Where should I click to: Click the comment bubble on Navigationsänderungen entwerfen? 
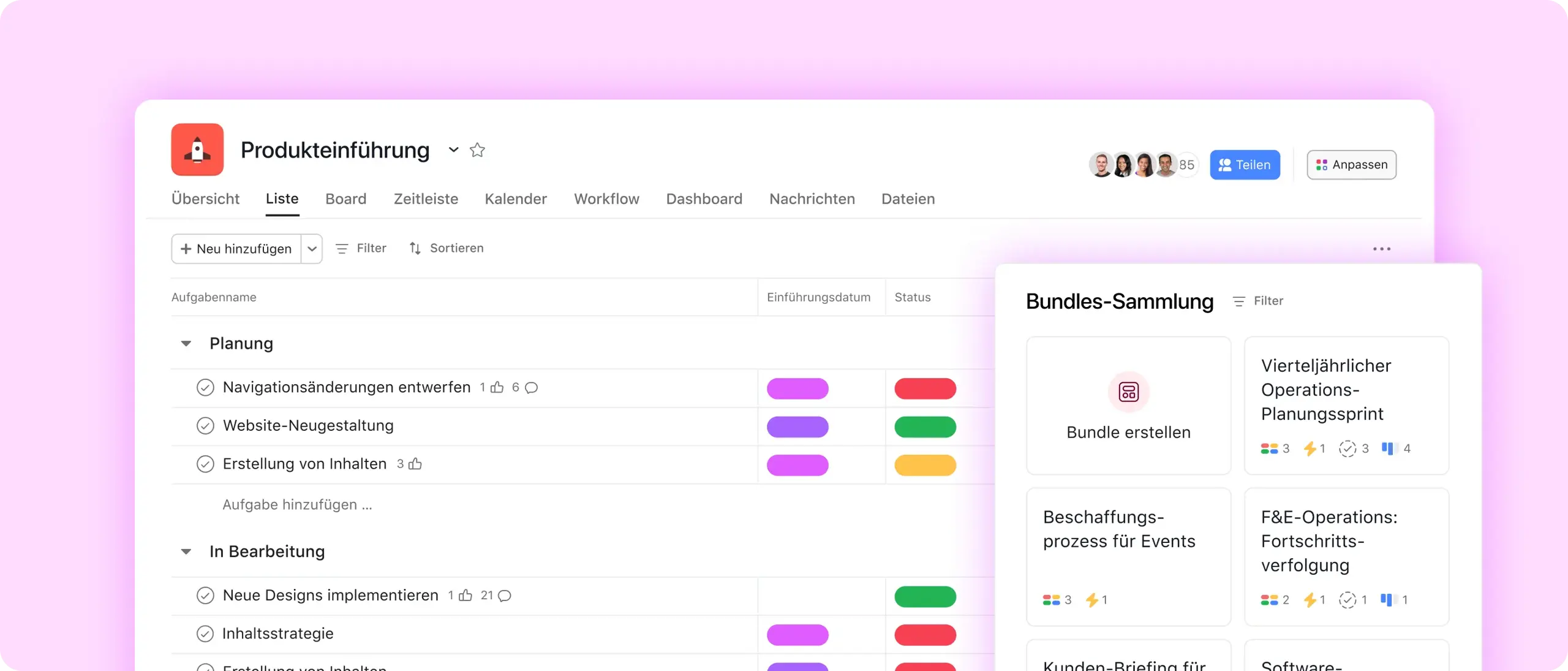(x=532, y=387)
